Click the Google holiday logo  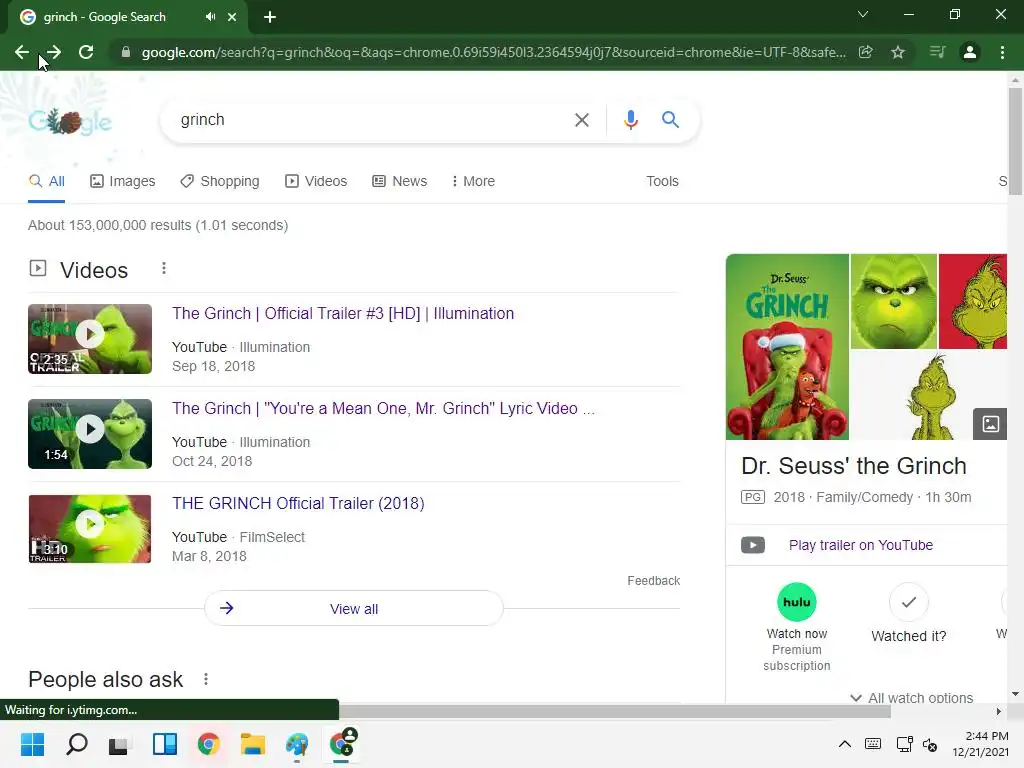[70, 121]
